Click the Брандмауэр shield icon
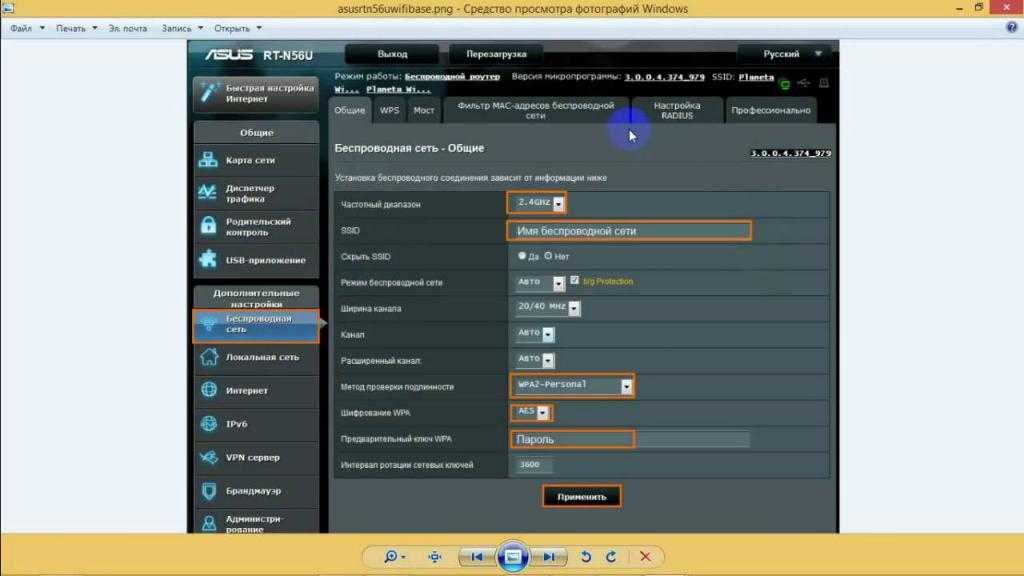This screenshot has width=1024, height=576. pos(209,491)
